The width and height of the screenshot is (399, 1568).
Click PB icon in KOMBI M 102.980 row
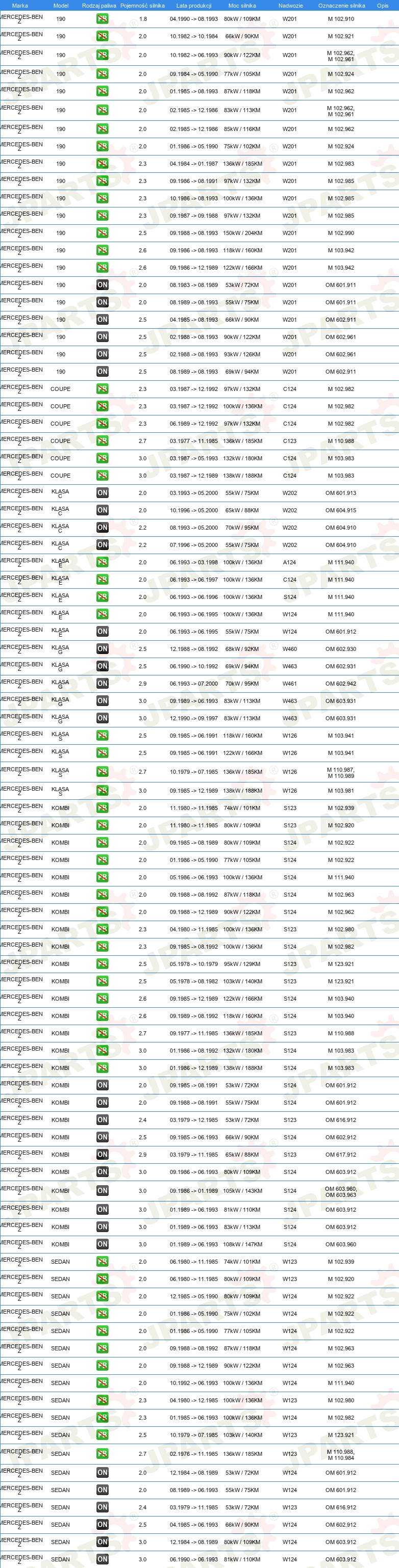pos(103,929)
